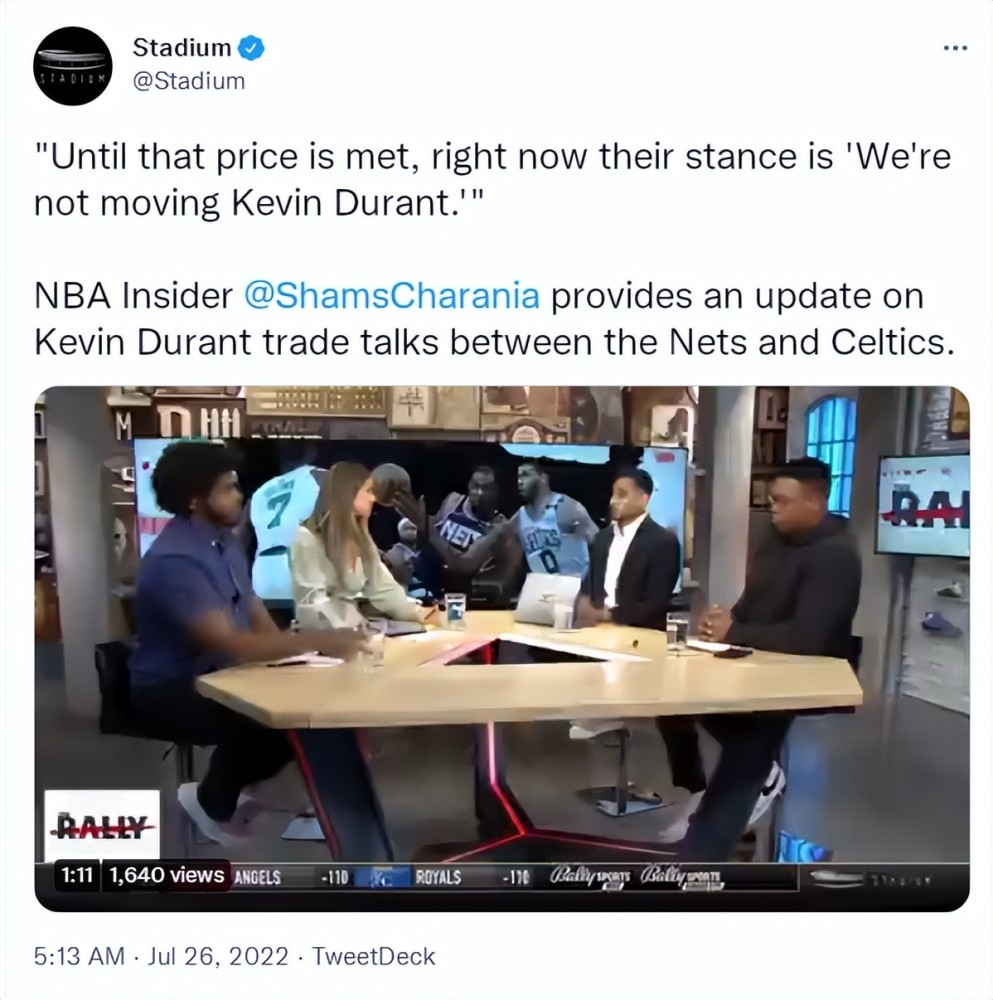Open the 5:13 AM timestamp link
This screenshot has width=993, height=1000.
click(x=79, y=957)
